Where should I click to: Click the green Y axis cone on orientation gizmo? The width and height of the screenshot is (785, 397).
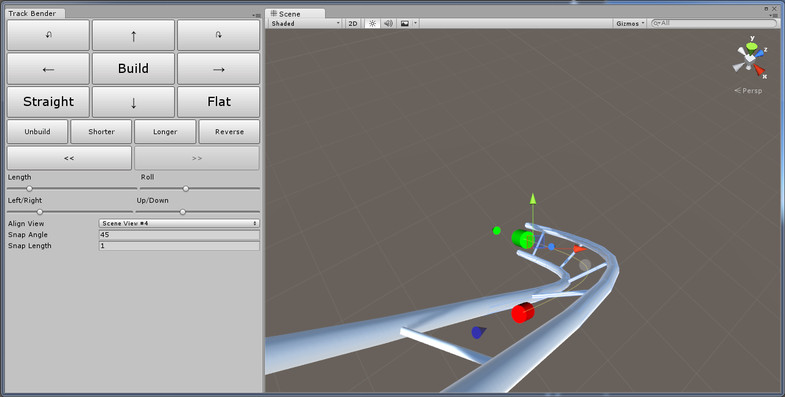tap(751, 47)
